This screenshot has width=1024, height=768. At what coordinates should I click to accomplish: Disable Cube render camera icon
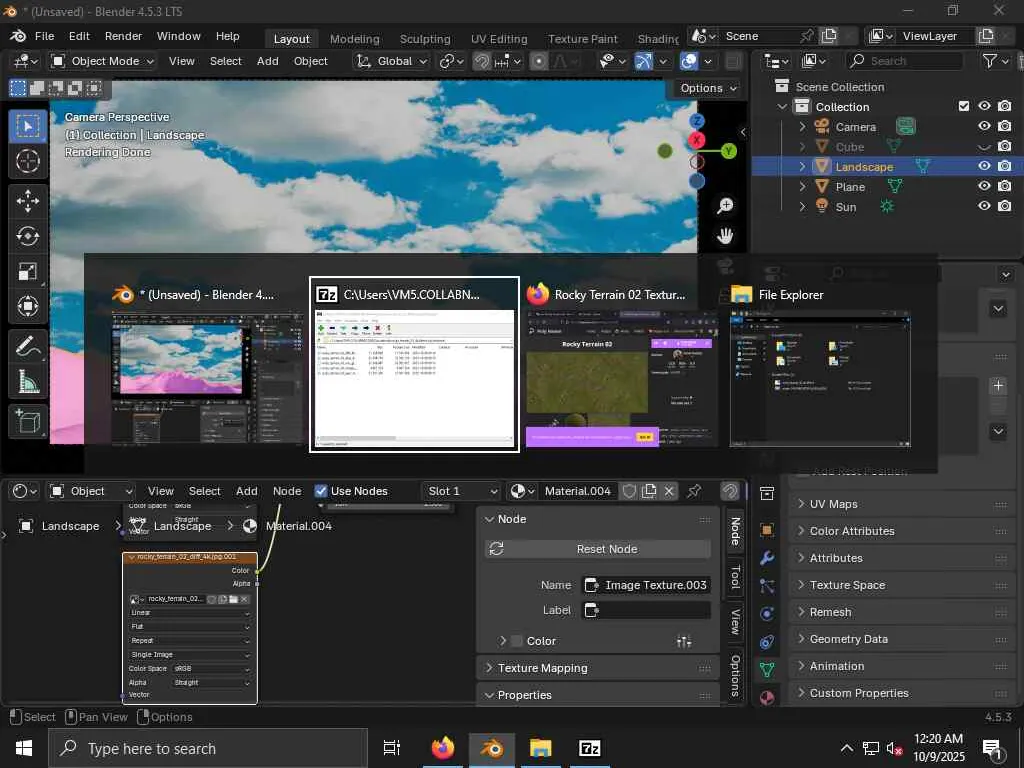1004,146
